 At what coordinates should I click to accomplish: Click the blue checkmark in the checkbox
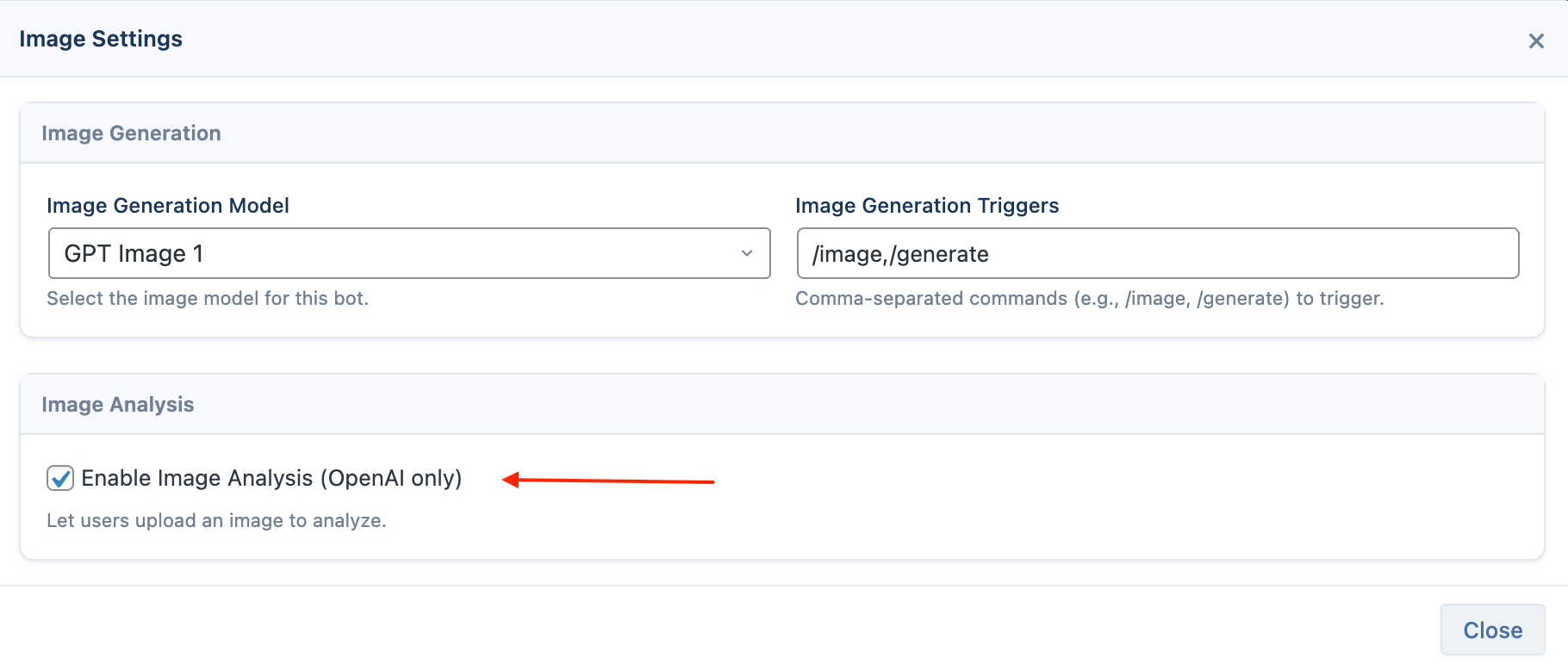pos(60,478)
